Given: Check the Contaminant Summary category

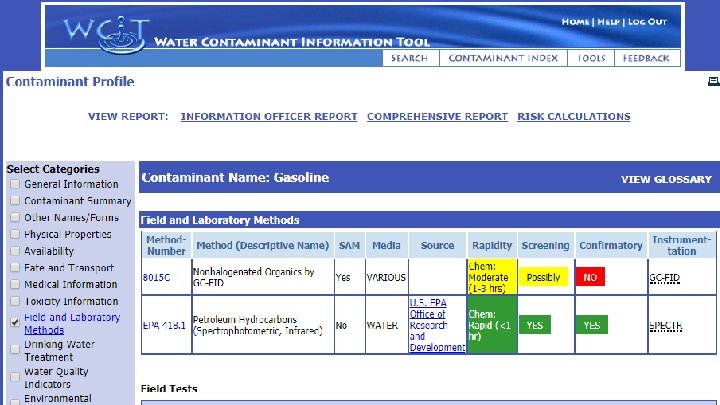Looking at the screenshot, I should [x=15, y=201].
